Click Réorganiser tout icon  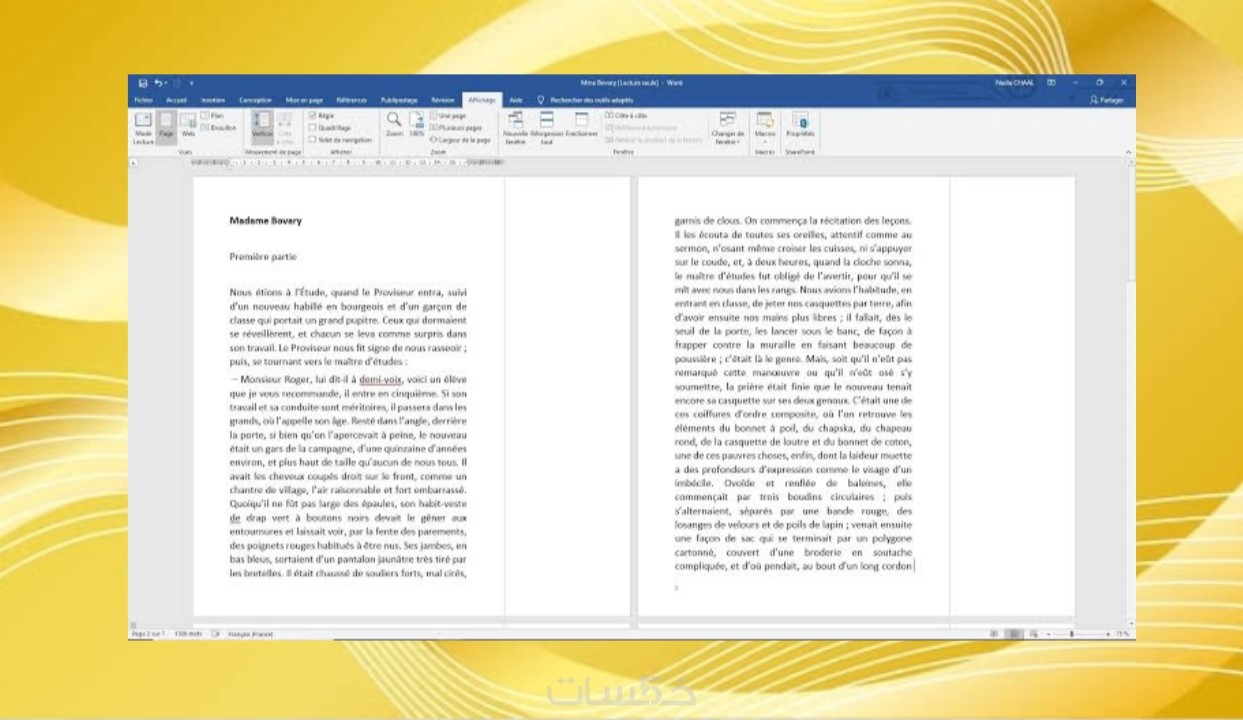(547, 128)
